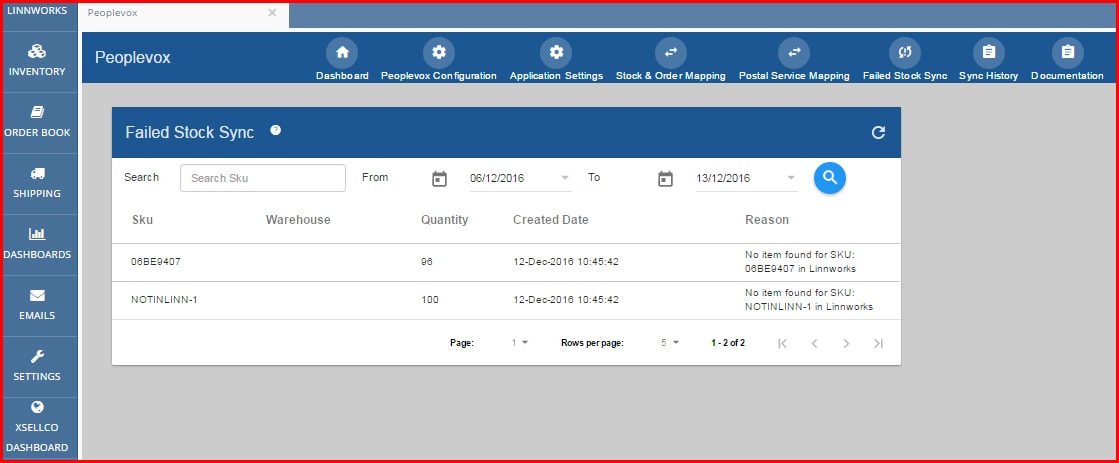Open the Inventory section in sidebar

click(37, 61)
